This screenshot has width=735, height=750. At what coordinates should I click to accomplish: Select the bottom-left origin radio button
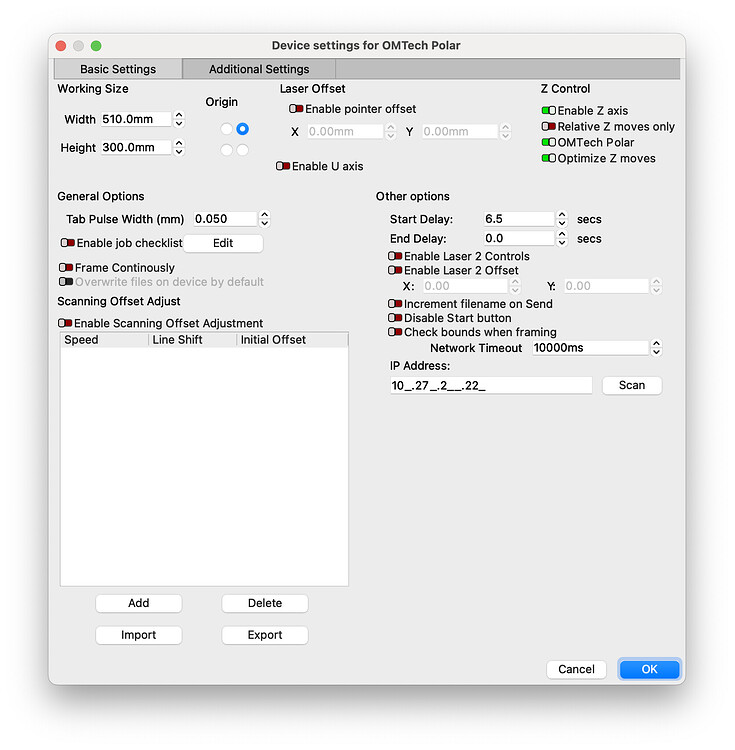pos(227,150)
